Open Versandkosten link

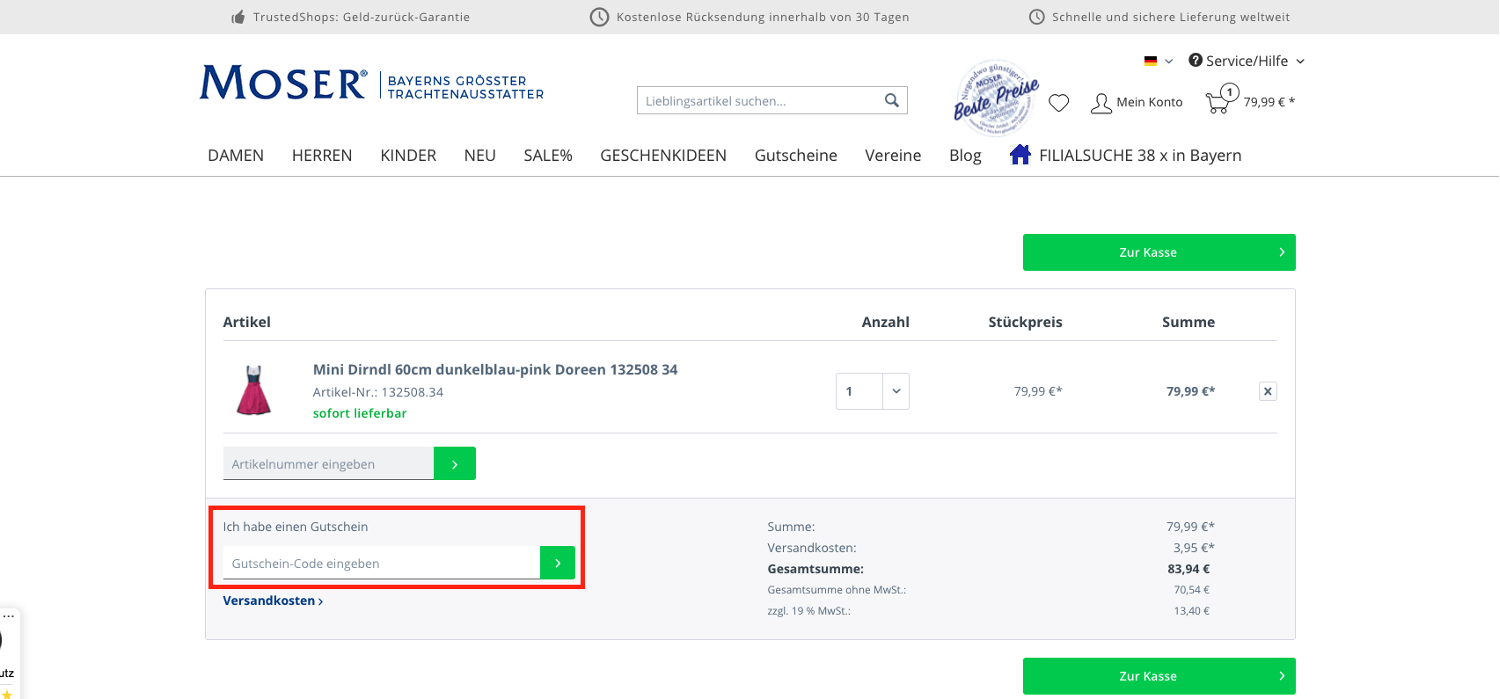(x=273, y=601)
